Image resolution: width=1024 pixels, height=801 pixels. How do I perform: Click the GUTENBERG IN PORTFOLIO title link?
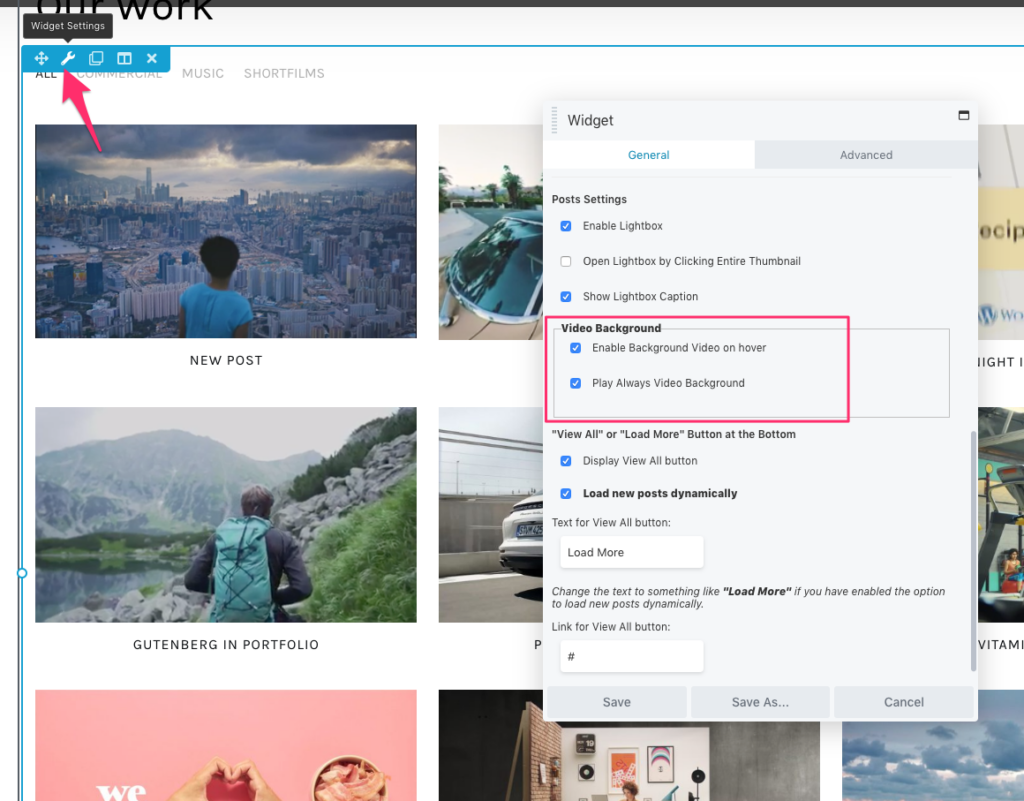point(226,645)
